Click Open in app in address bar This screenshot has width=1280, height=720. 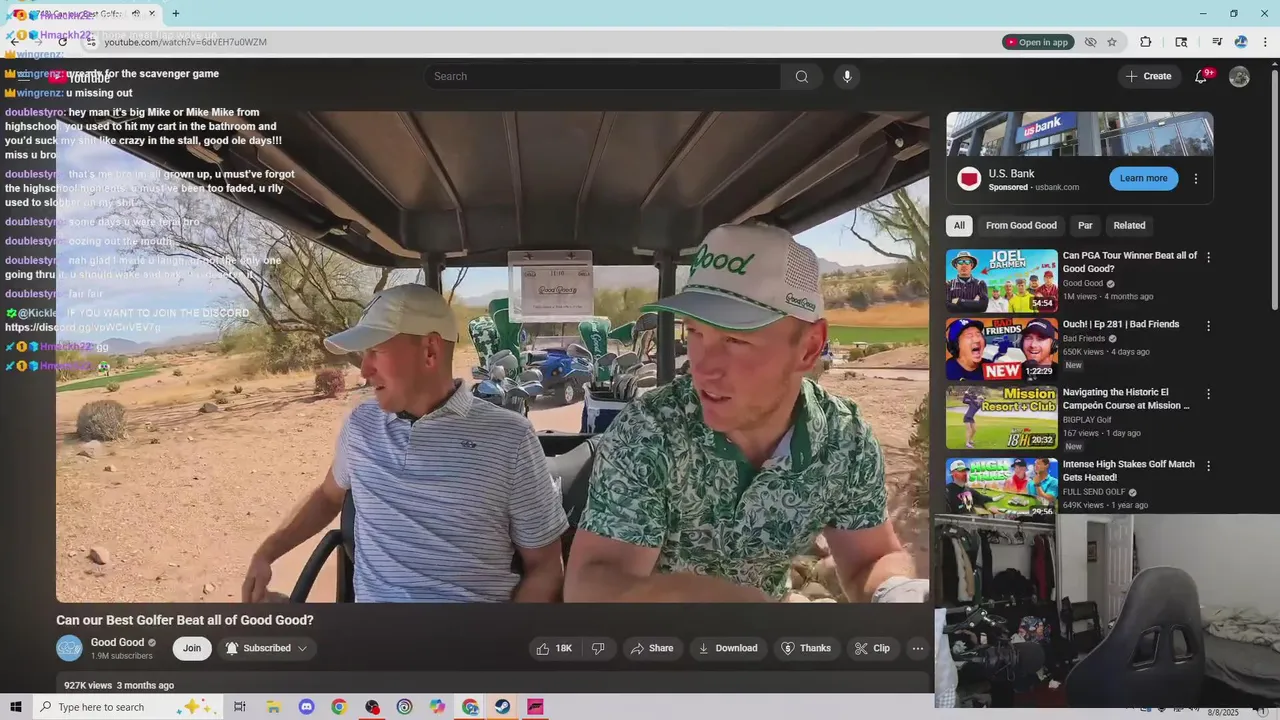coord(1037,42)
